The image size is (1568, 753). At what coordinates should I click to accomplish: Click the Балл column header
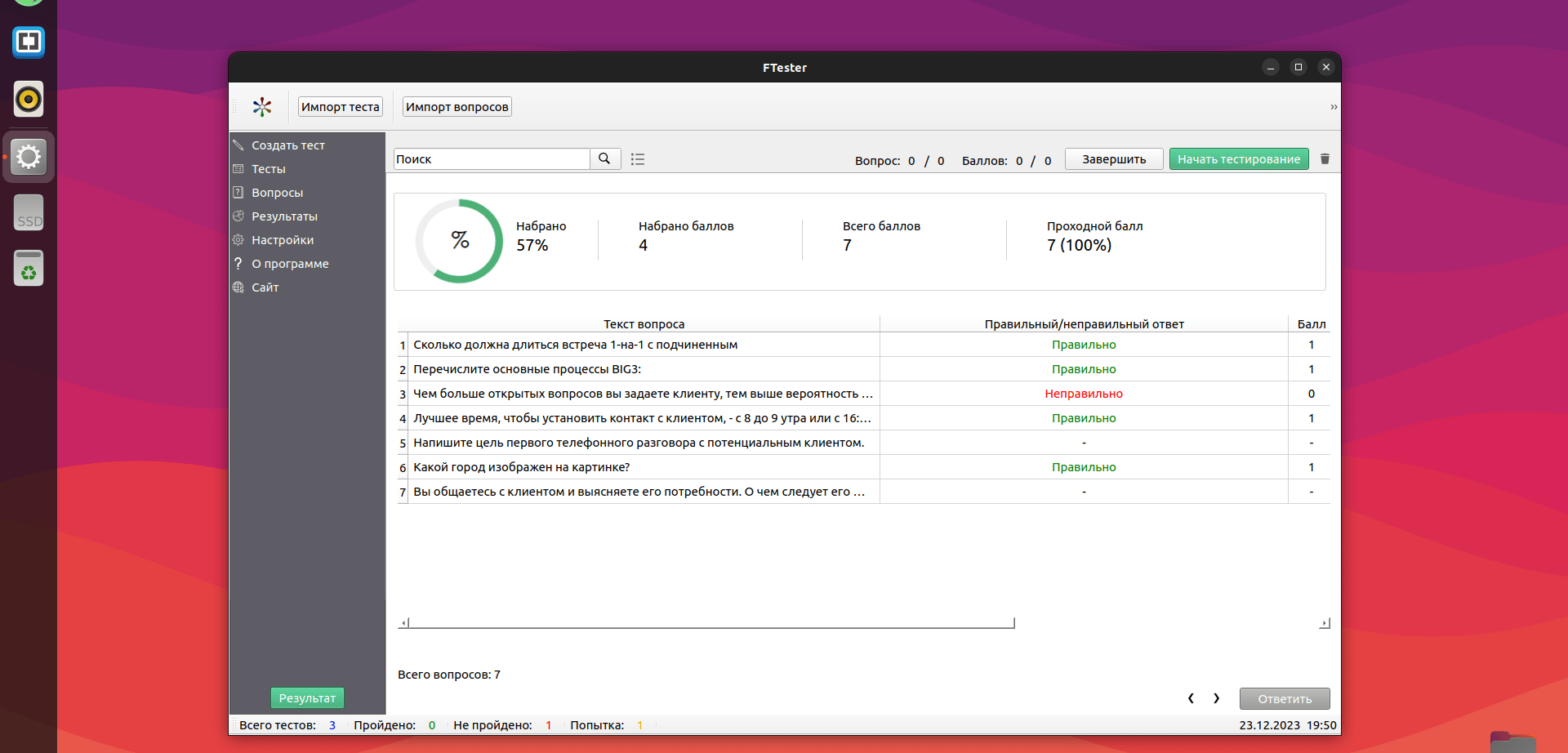coord(1311,324)
